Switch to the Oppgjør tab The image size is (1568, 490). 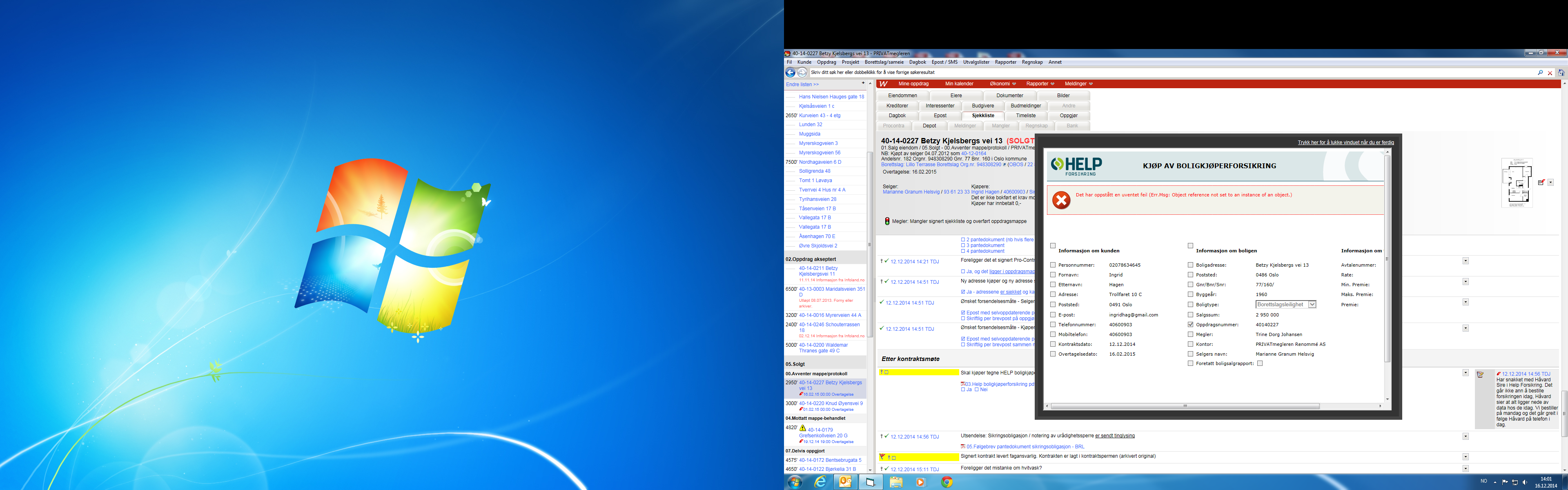point(1069,116)
